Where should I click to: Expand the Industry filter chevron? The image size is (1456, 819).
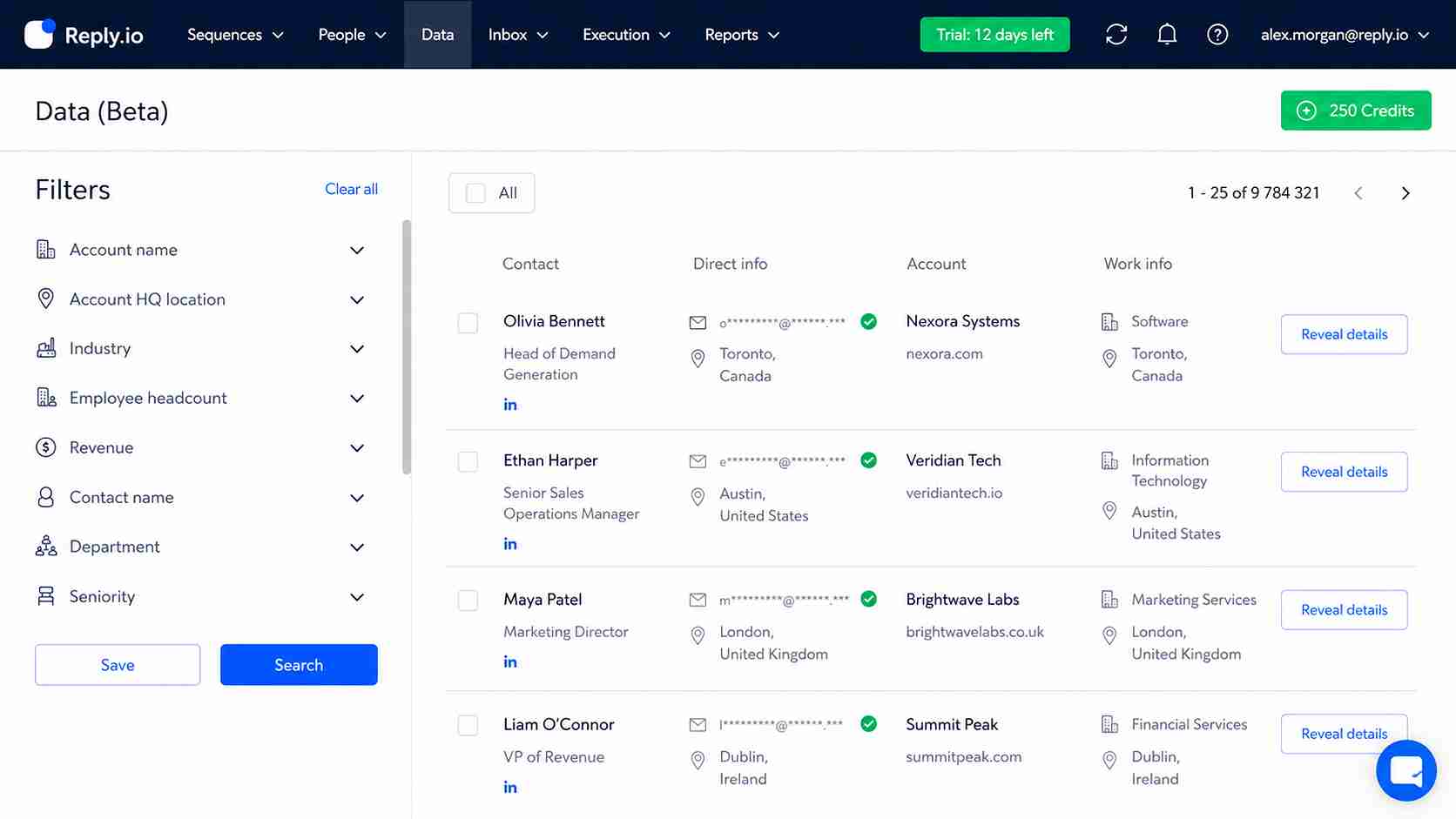[357, 349]
